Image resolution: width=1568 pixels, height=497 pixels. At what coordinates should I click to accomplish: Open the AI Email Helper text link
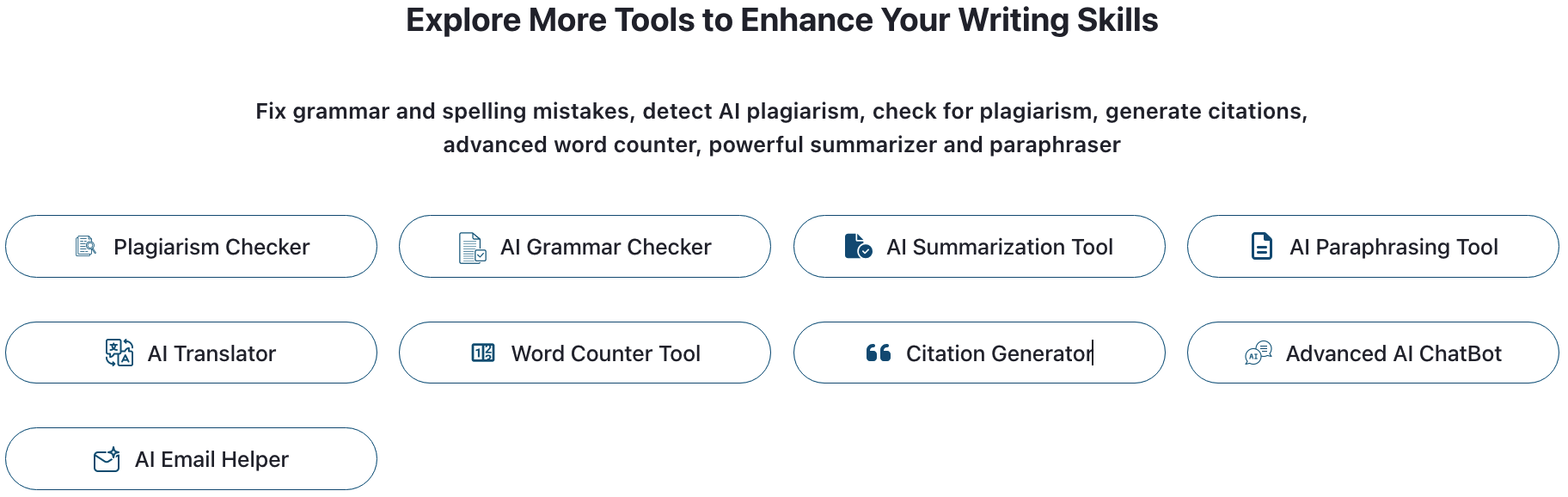click(211, 460)
